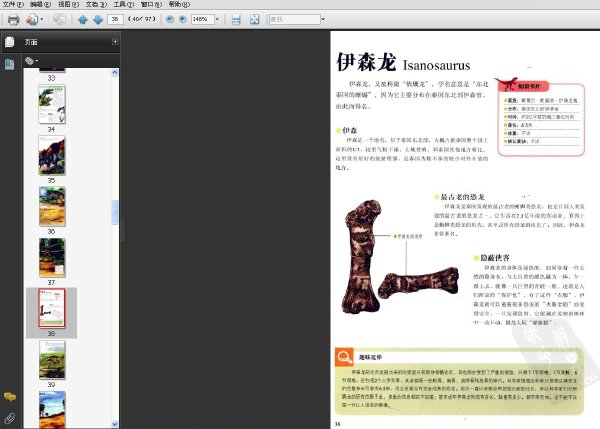Click the 查找 search field

point(295,19)
